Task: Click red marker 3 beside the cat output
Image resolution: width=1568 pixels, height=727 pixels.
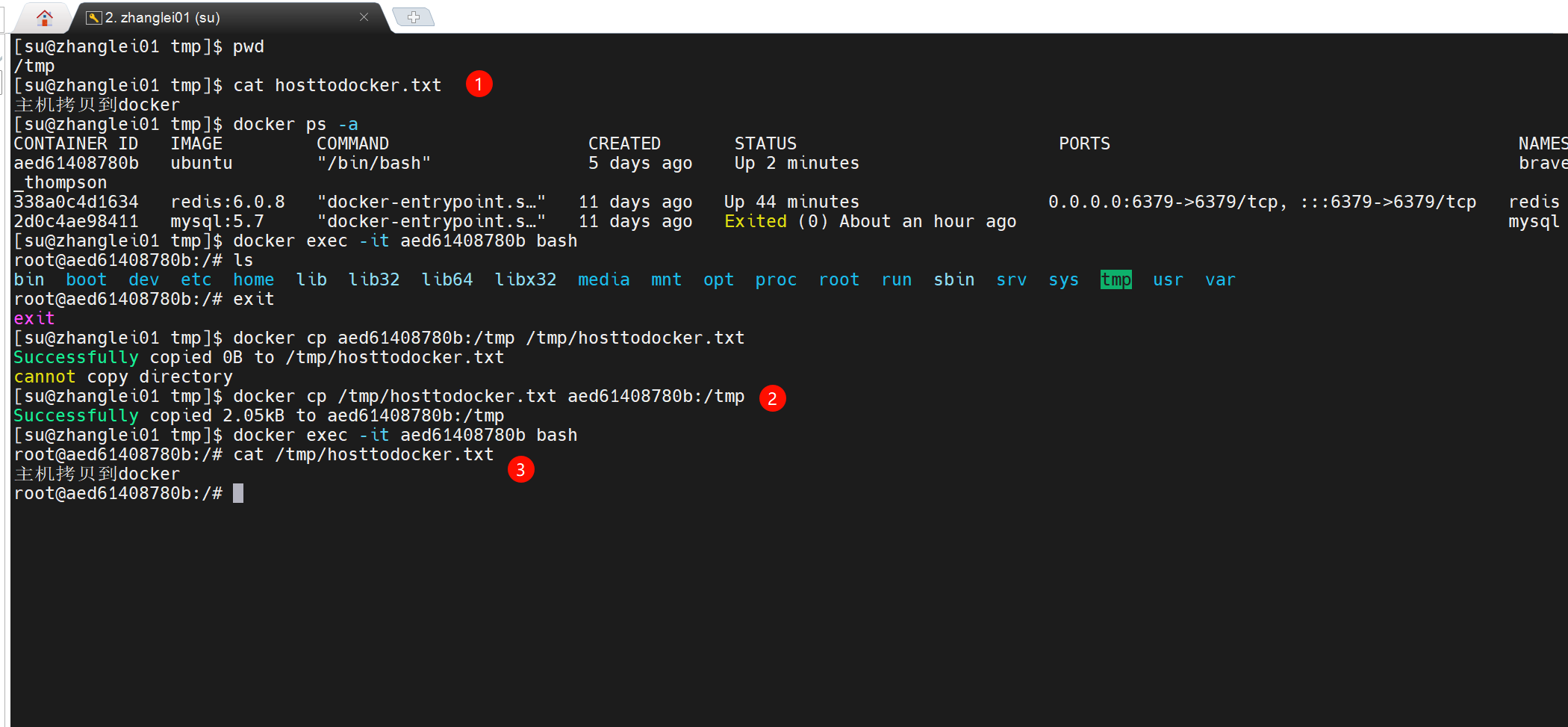Action: (x=520, y=469)
